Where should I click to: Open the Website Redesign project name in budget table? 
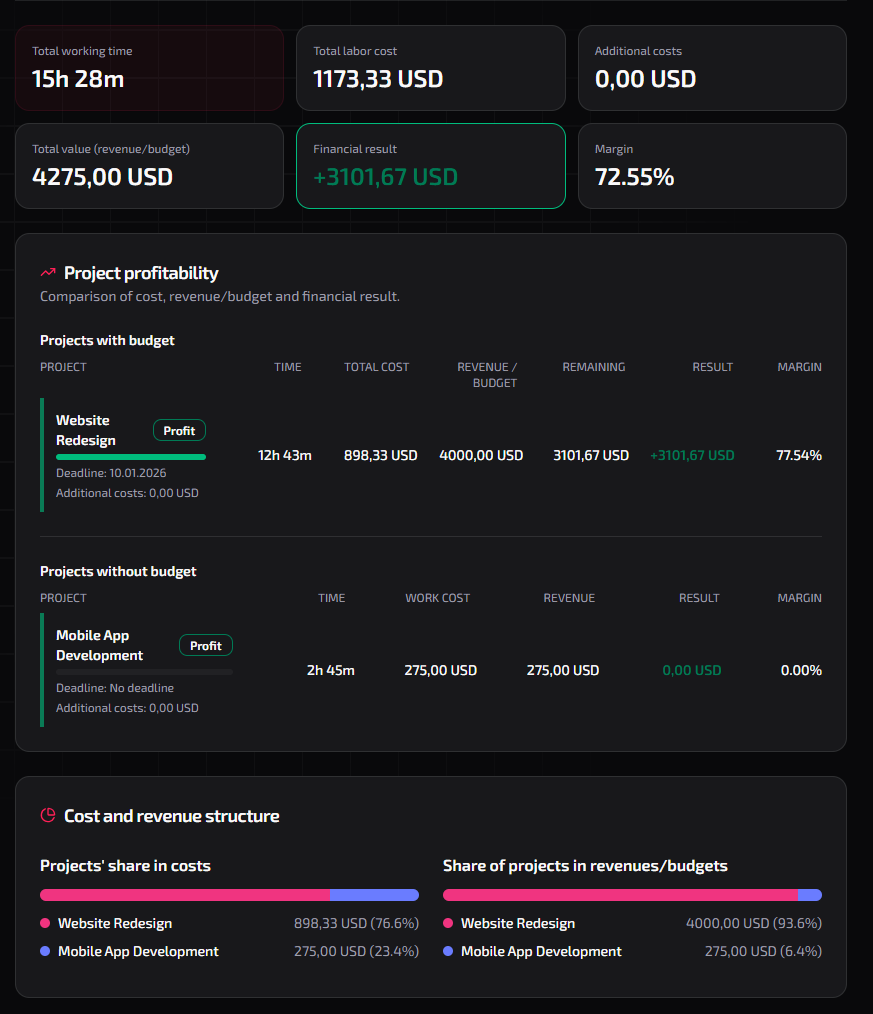(x=86, y=430)
